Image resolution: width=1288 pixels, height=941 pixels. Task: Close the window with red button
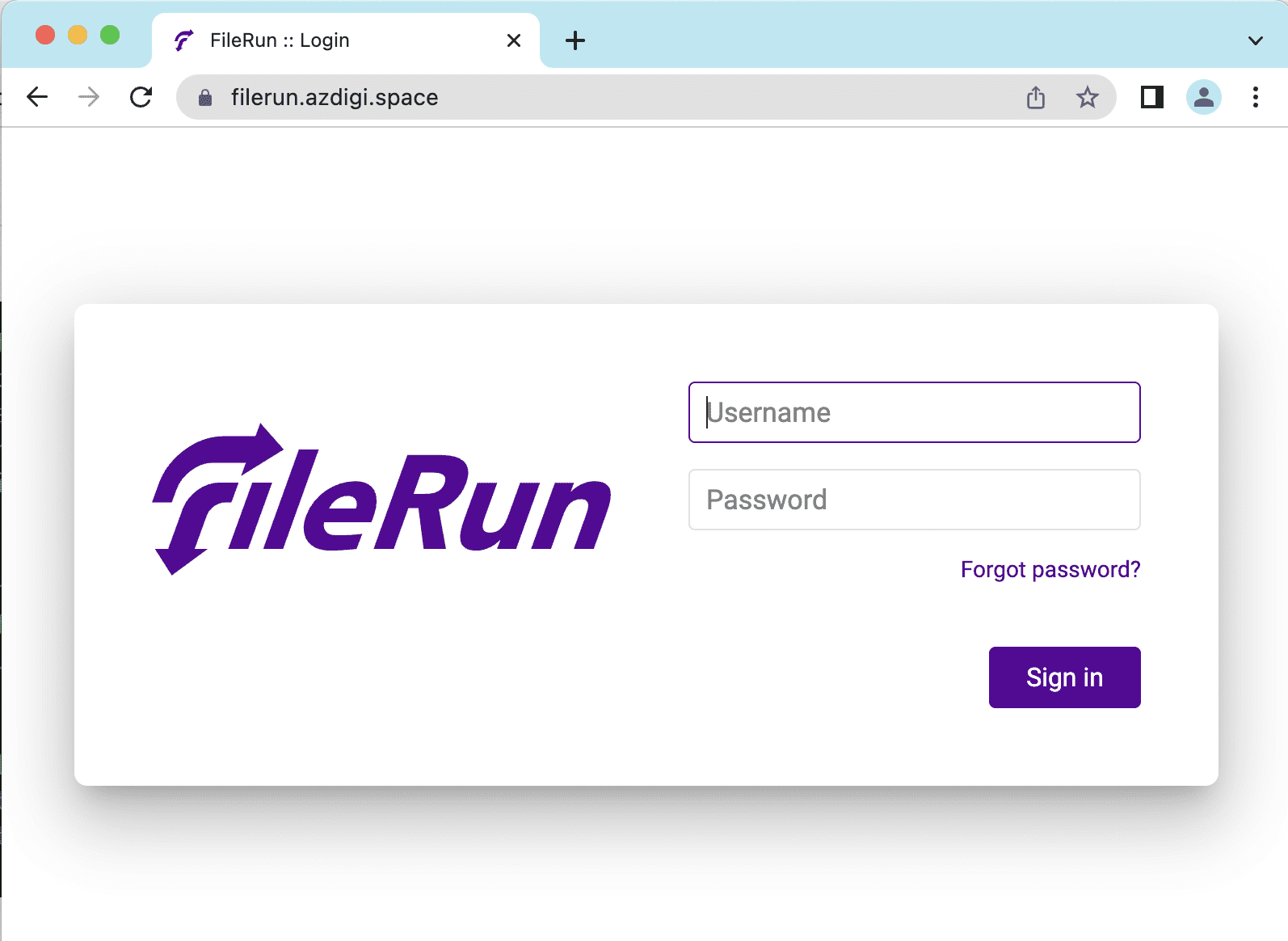click(45, 35)
